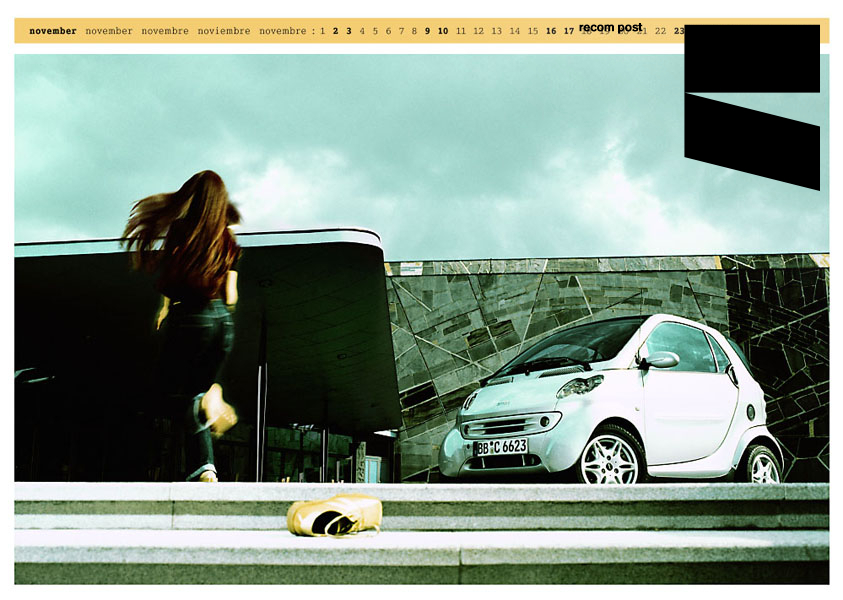The width and height of the screenshot is (843, 600).
Task: Click the car's side mirror
Action: pyautogui.click(x=660, y=360)
